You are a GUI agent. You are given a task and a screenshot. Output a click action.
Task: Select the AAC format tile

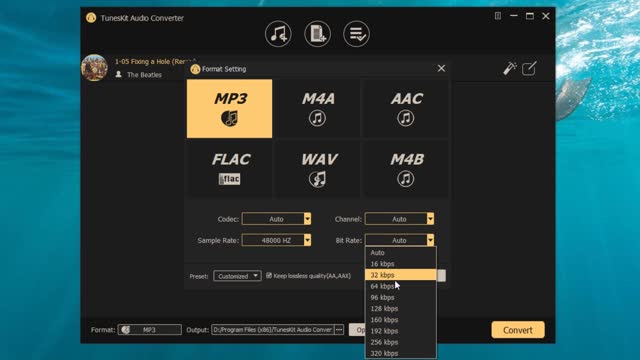click(x=406, y=109)
